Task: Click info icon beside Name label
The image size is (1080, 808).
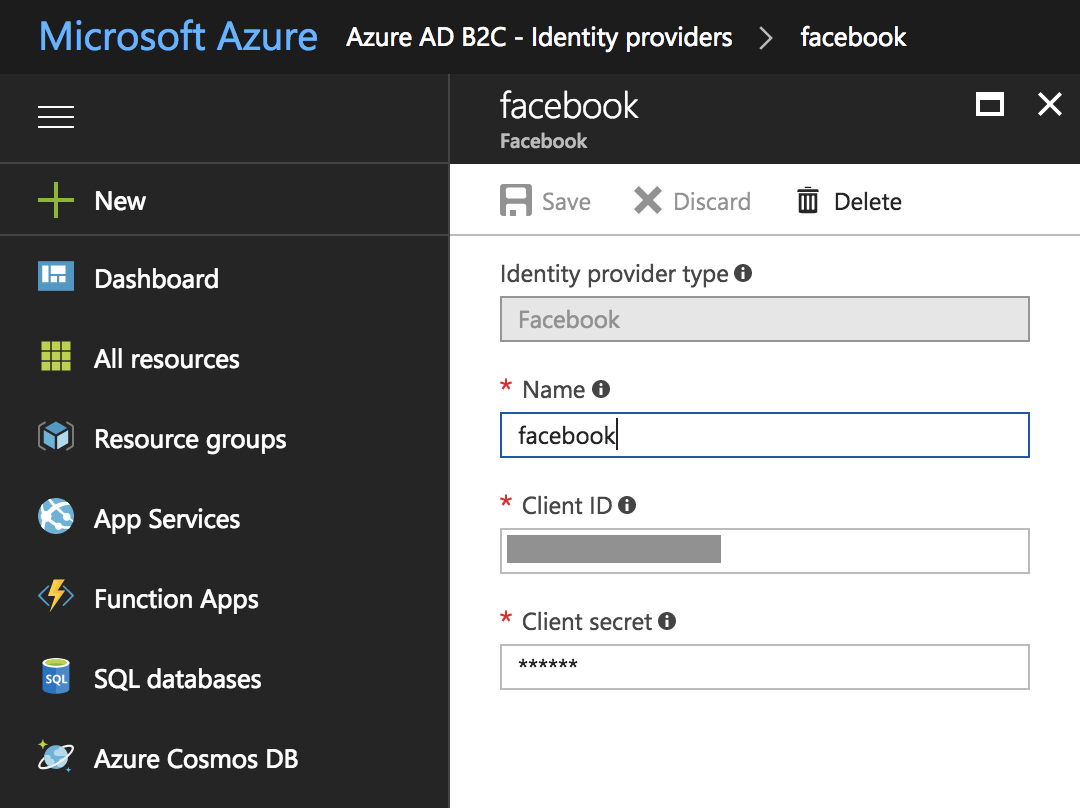Action: point(601,389)
